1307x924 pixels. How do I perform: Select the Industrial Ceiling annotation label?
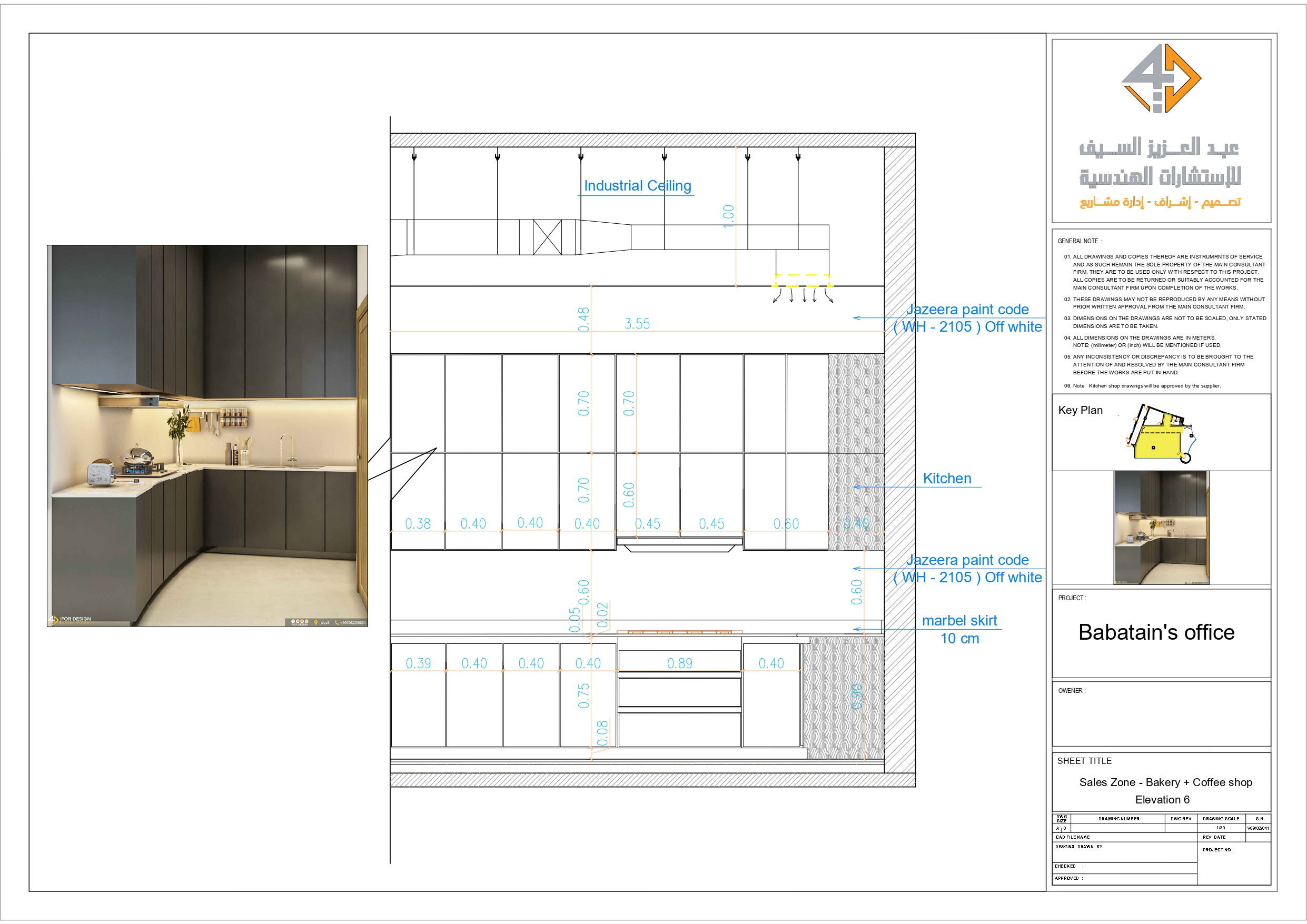[x=638, y=186]
